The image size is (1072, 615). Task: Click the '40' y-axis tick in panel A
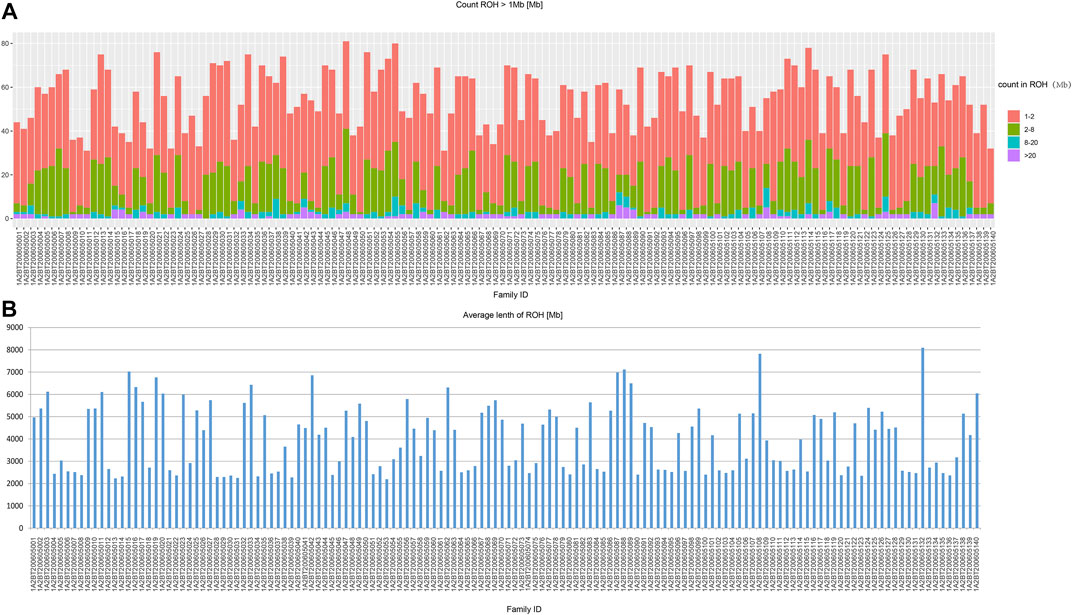pyautogui.click(x=5, y=131)
